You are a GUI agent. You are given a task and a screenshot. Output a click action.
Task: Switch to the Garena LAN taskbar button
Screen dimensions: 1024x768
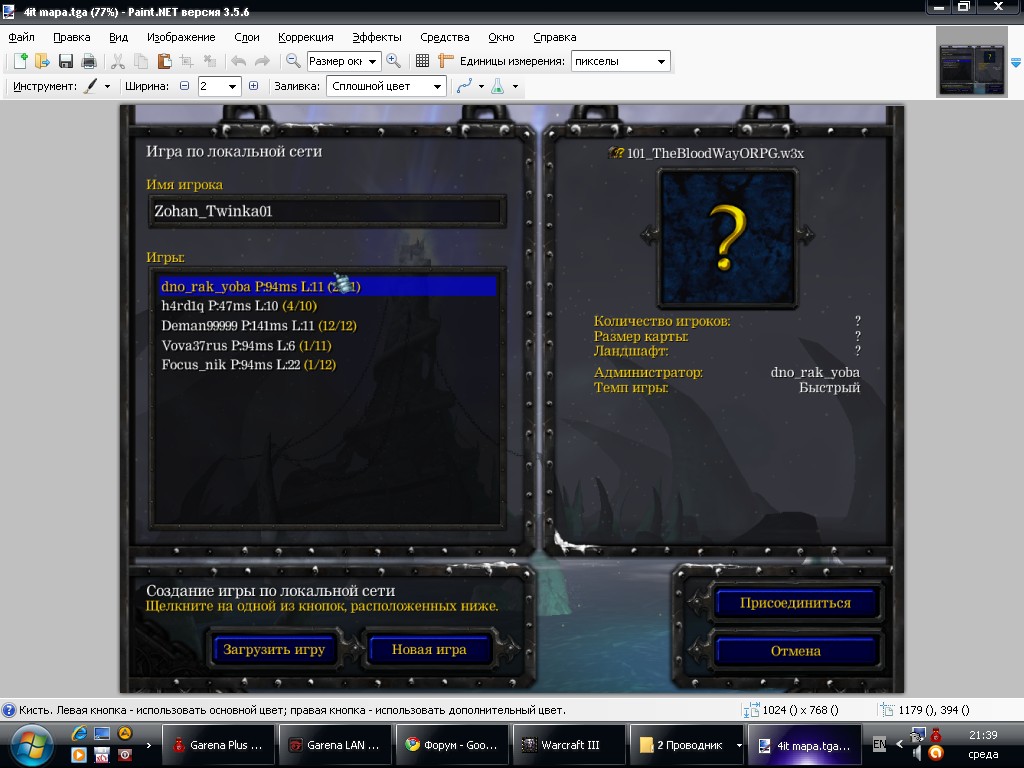pyautogui.click(x=335, y=745)
